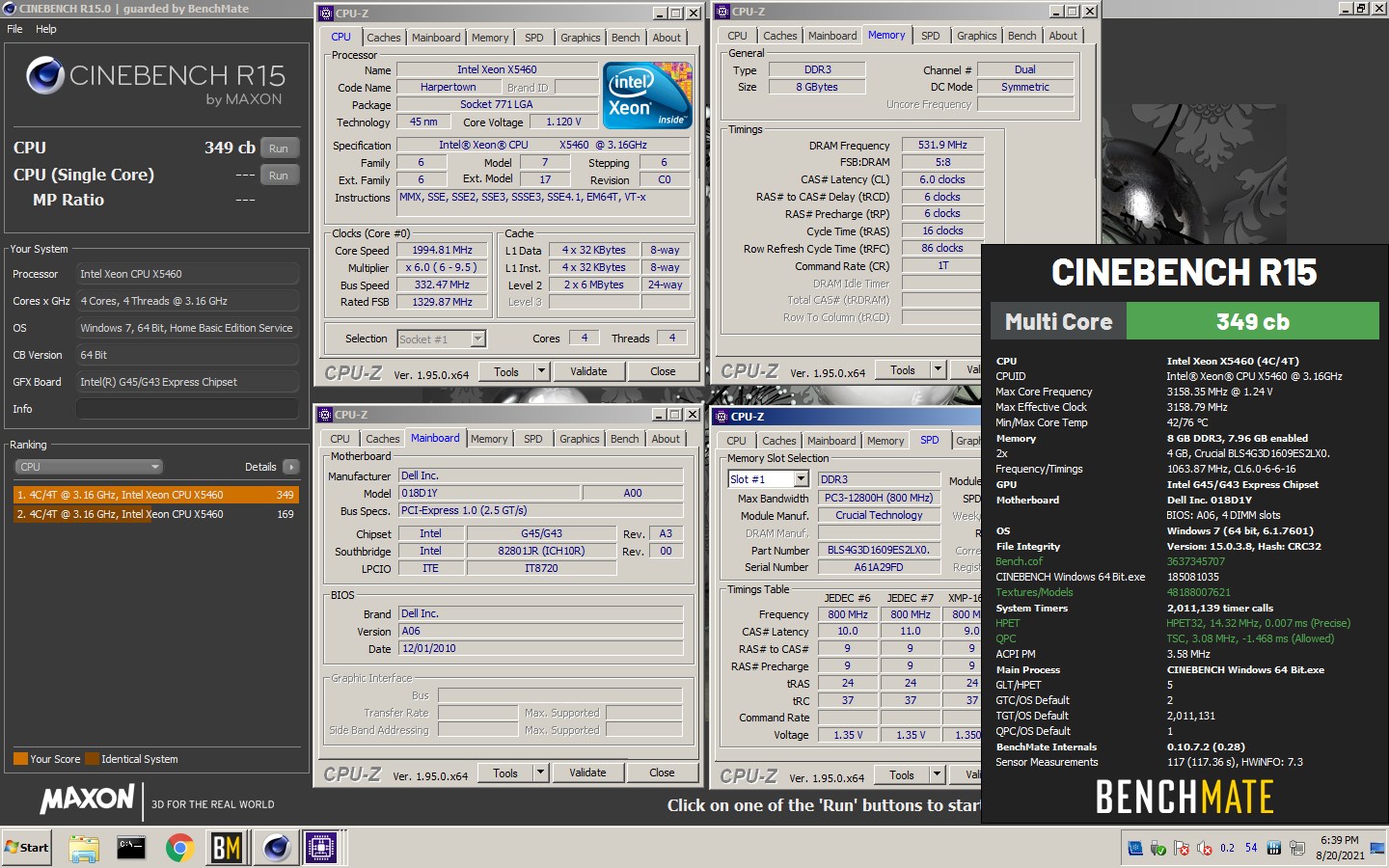Viewport: 1389px width, 868px height.
Task: Click the Processor field Intel Xeon CPU X5460
Action: pos(187,274)
